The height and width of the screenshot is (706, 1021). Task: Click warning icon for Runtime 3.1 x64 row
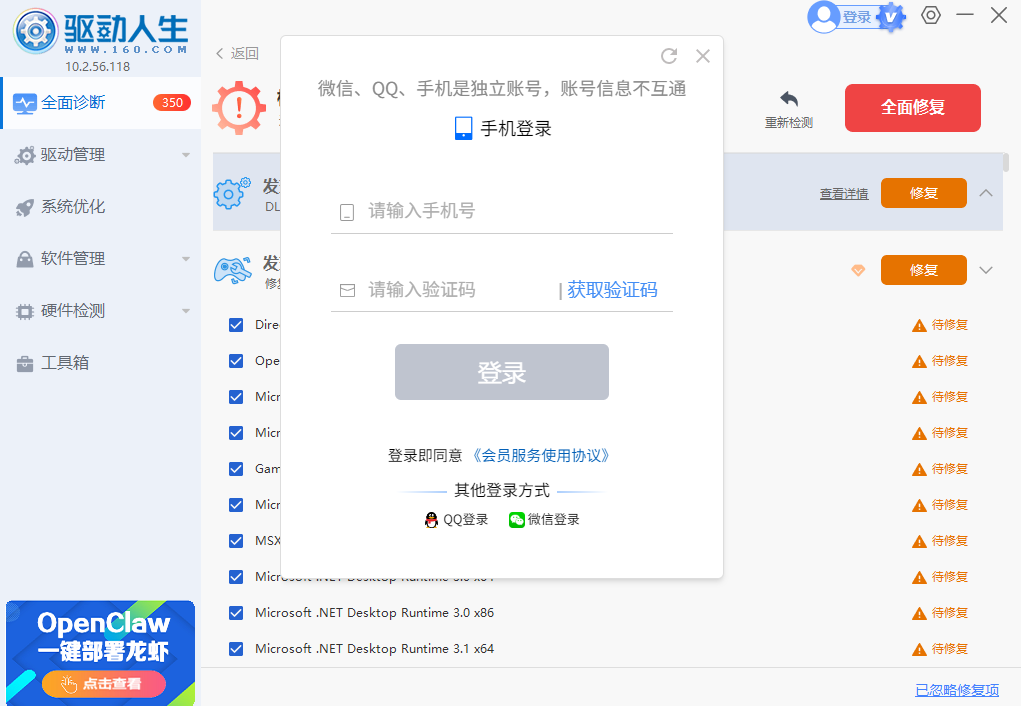click(x=919, y=650)
